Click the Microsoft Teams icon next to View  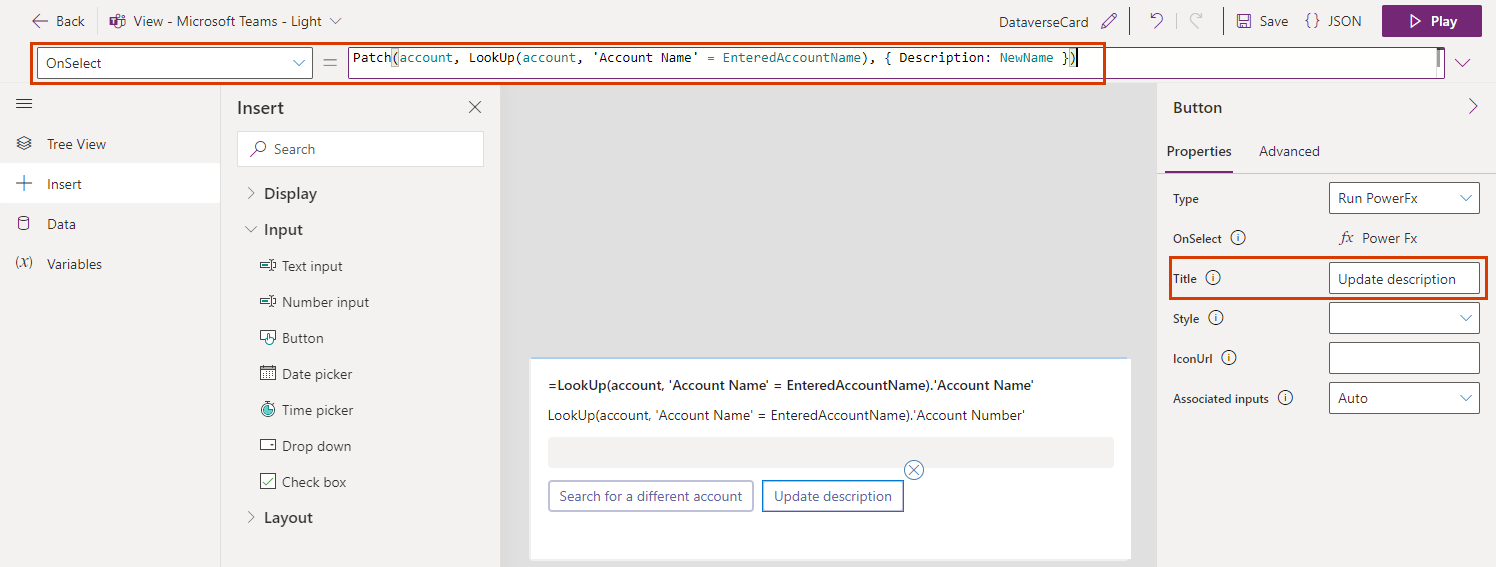click(x=117, y=21)
